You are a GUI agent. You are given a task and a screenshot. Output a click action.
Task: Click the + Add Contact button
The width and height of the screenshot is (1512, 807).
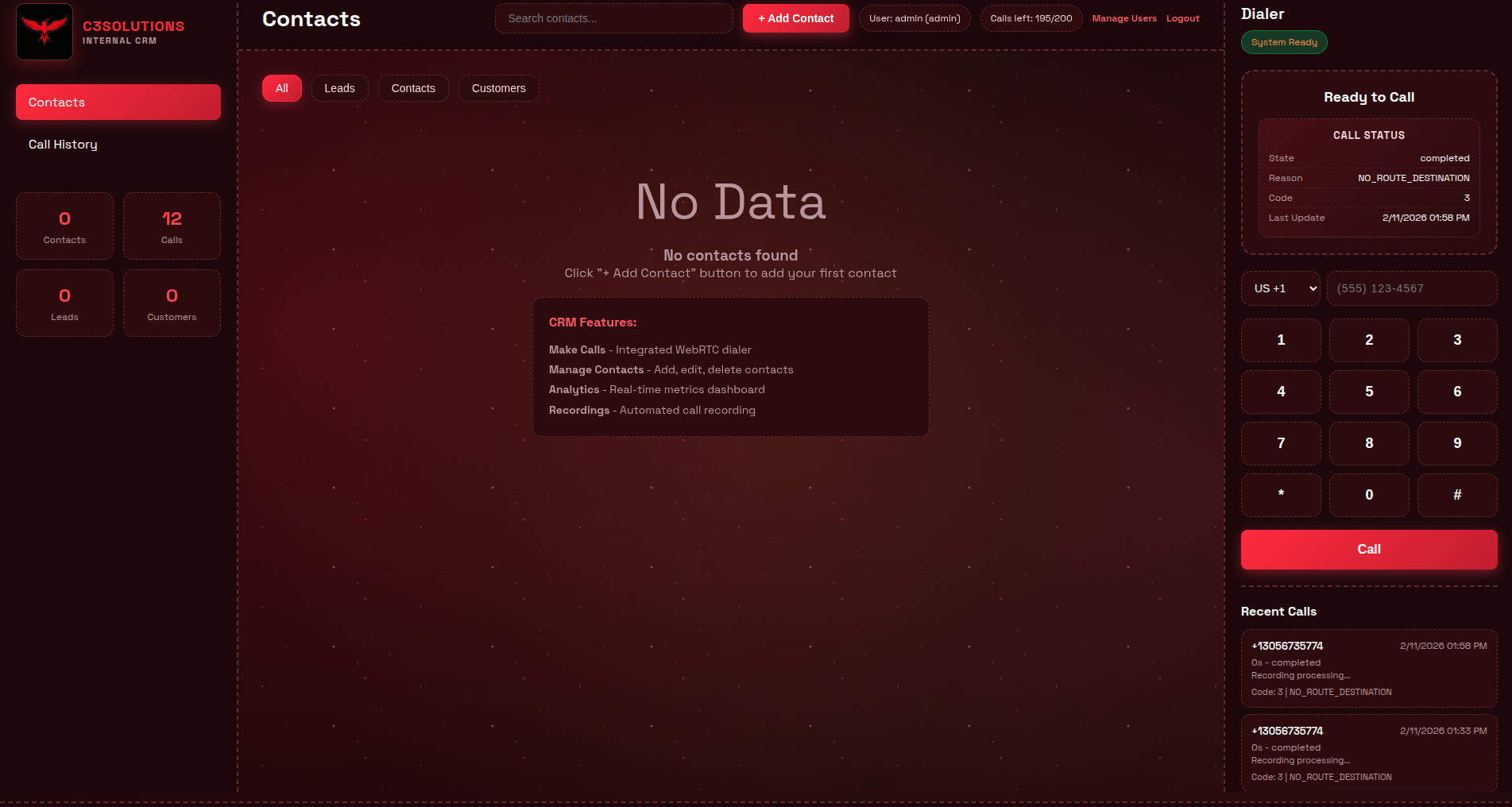point(795,17)
